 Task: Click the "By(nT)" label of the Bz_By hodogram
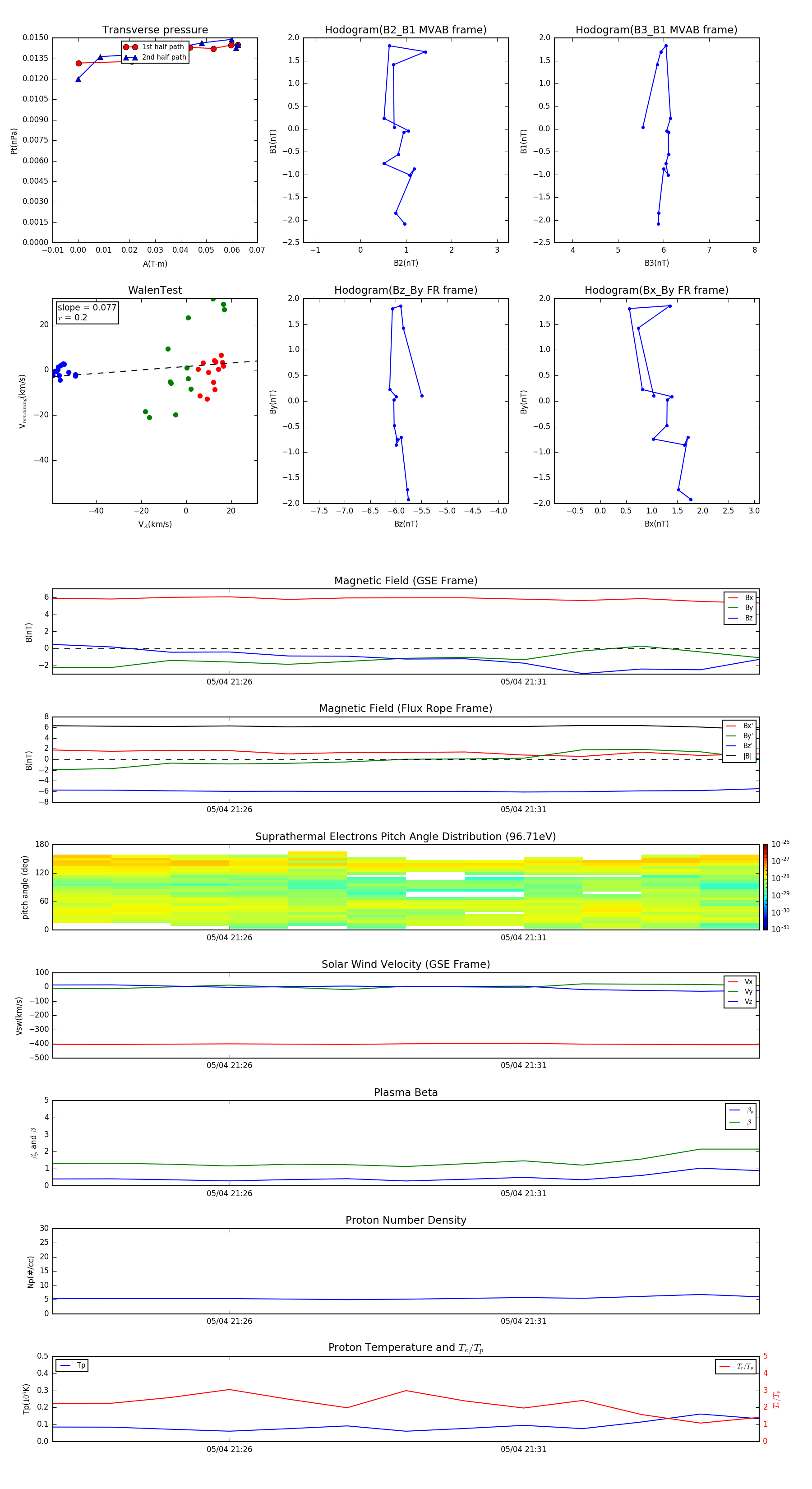click(x=273, y=402)
